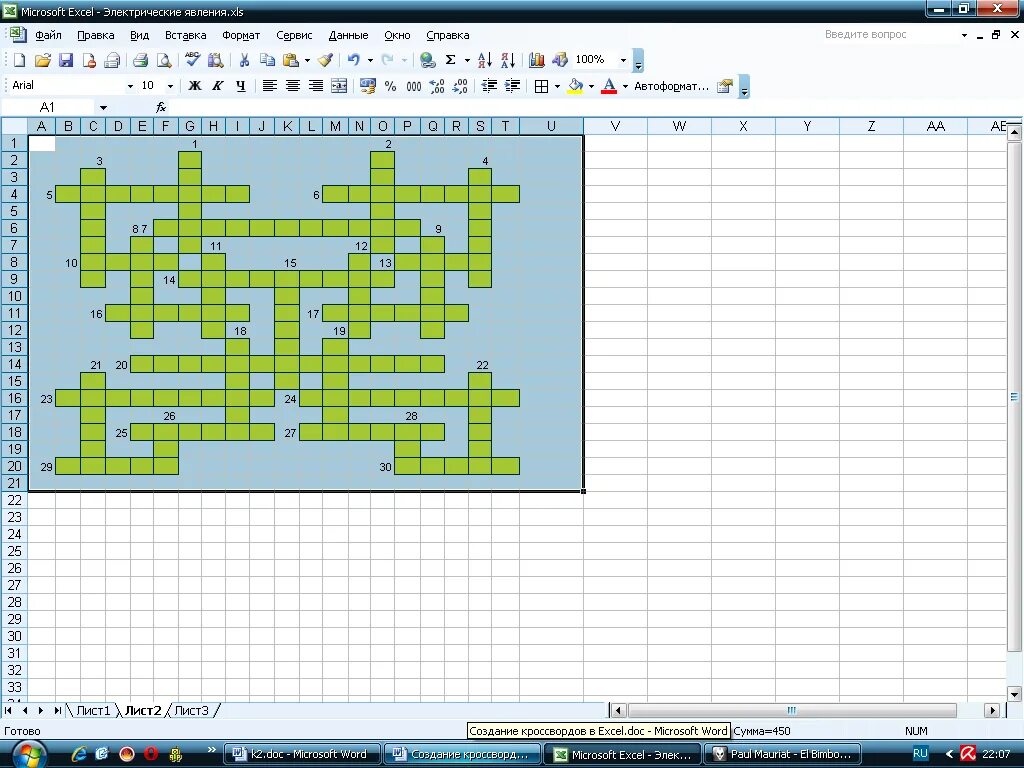
Task: Click the Print icon in the toolbar
Action: tap(140, 60)
